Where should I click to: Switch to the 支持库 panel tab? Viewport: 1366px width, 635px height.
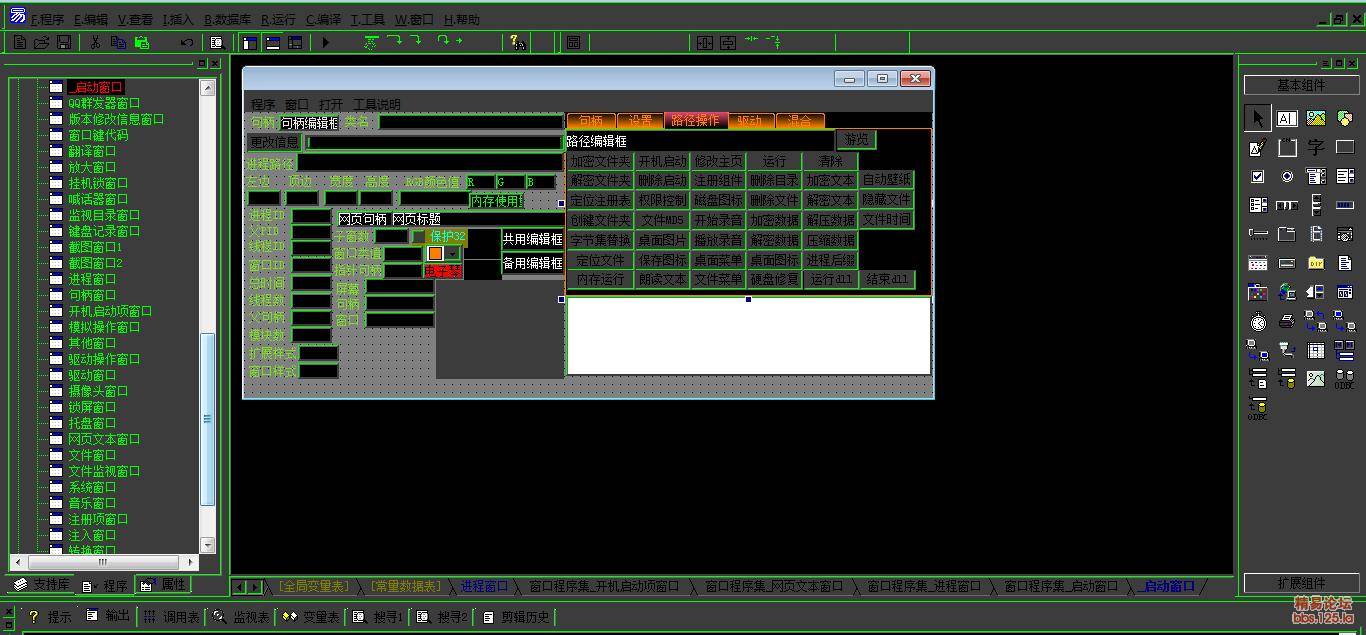point(43,585)
